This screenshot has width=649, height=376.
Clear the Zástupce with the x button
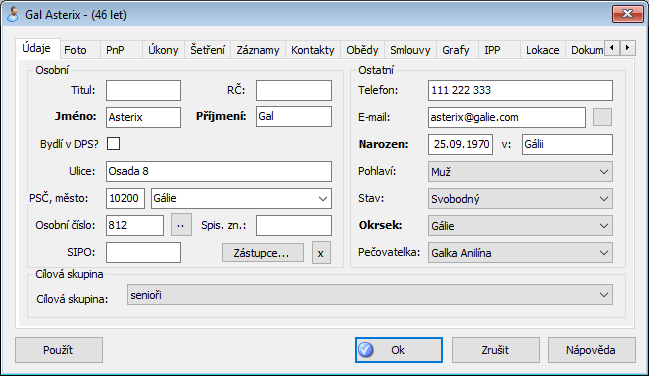point(321,253)
